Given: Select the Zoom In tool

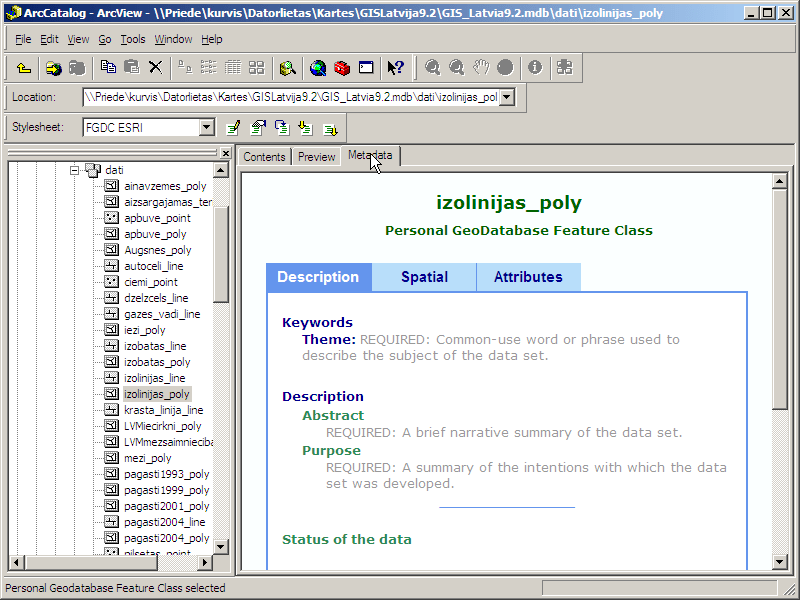Looking at the screenshot, I should click(x=433, y=68).
